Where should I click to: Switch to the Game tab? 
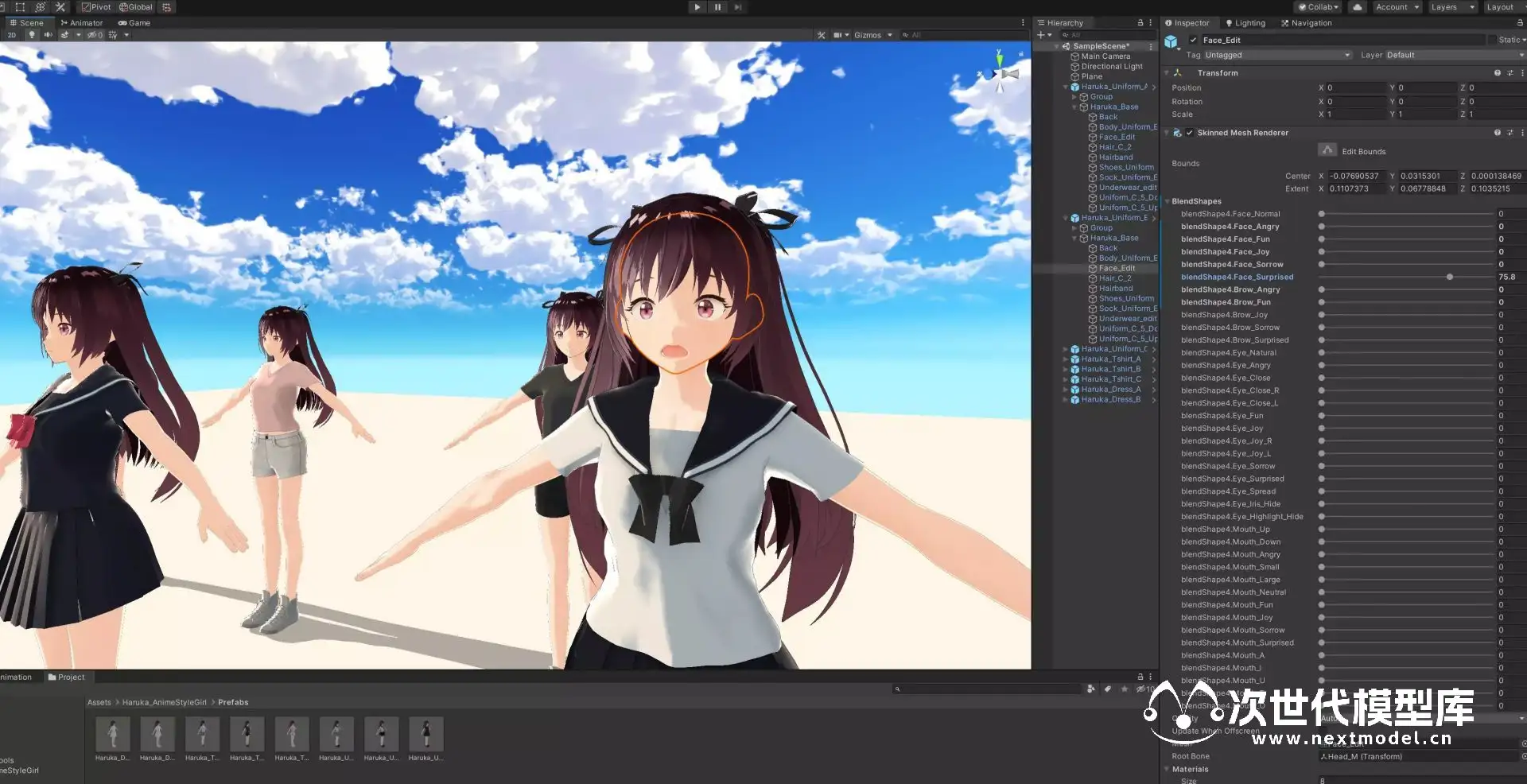coord(134,23)
